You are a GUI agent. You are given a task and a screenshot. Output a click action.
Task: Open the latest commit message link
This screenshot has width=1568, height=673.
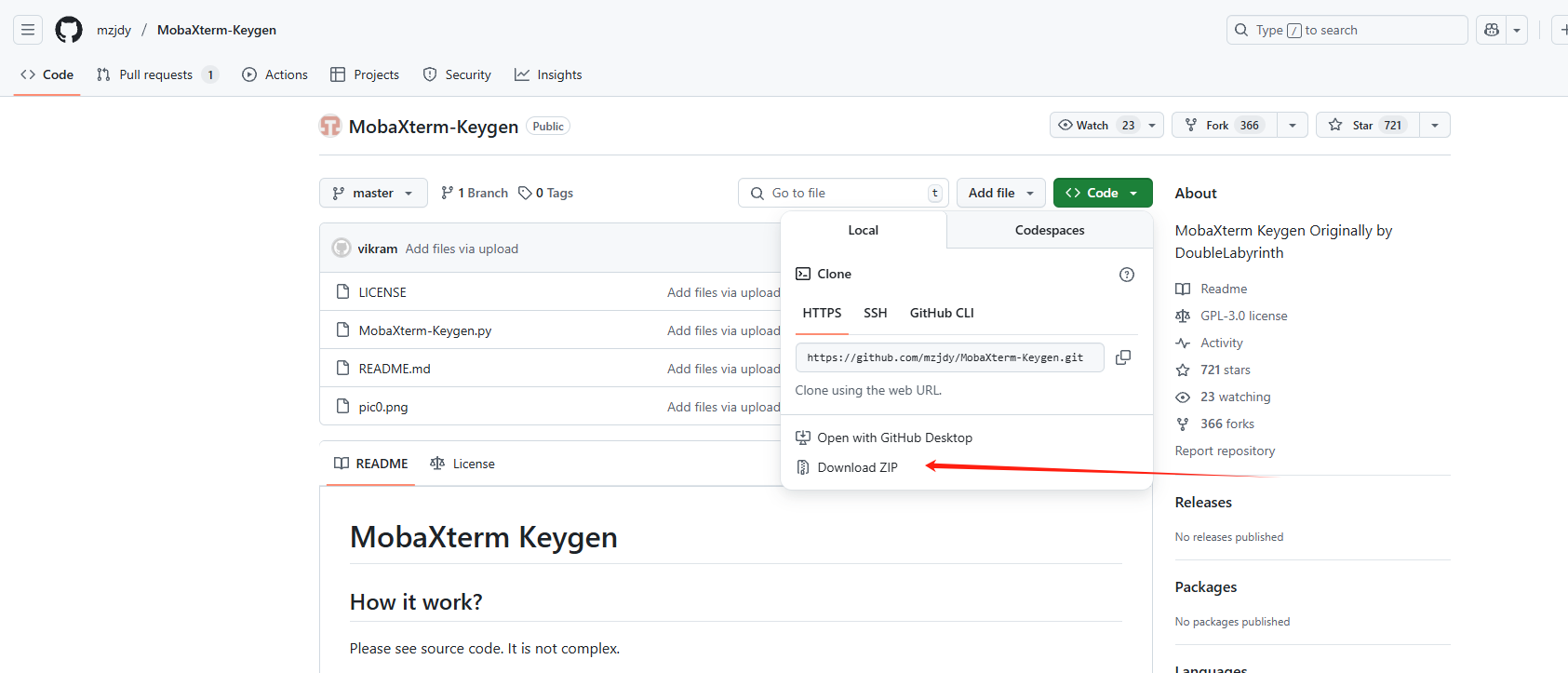point(462,249)
